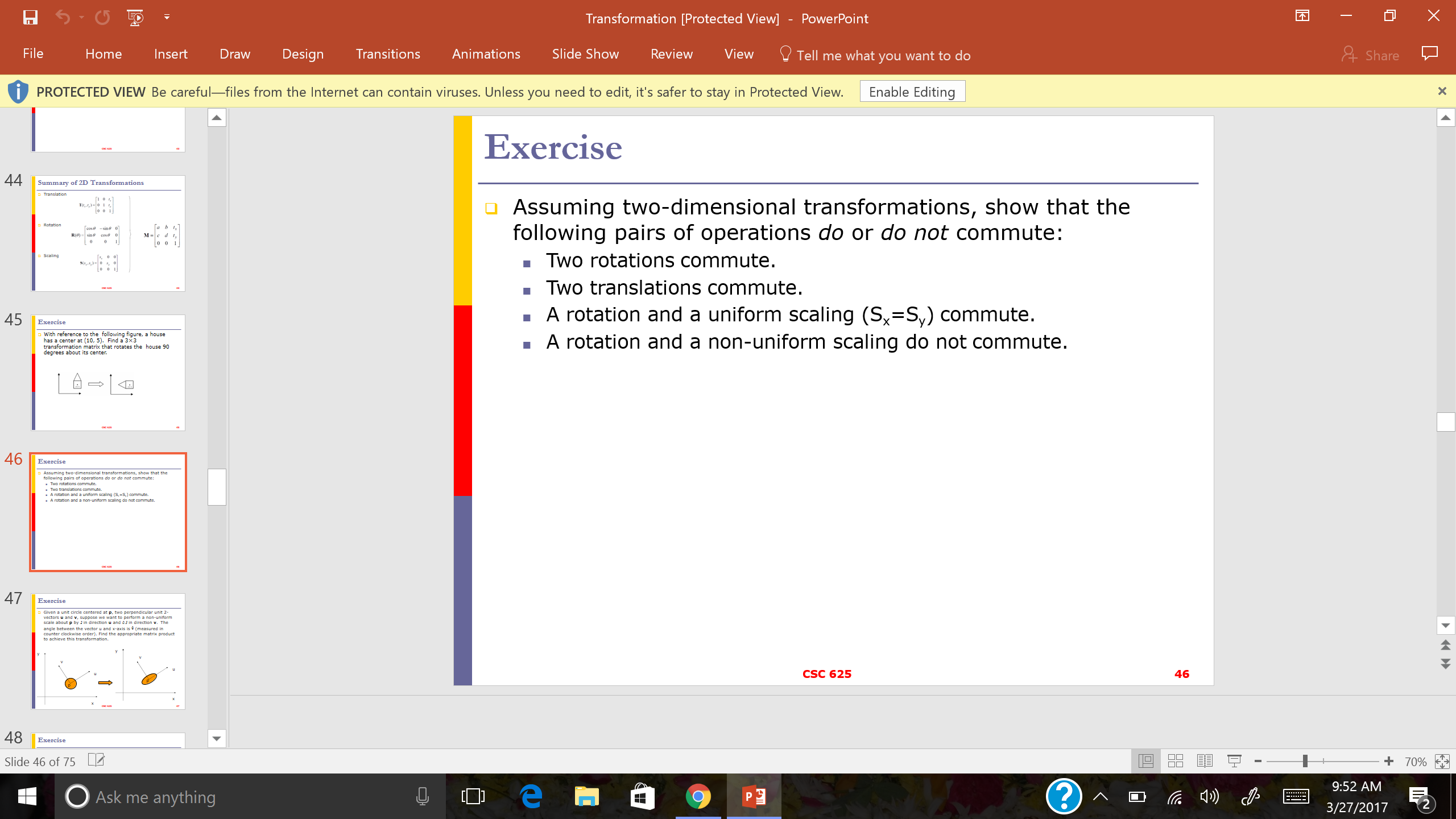
Task: Click the Share button
Action: coord(1370,55)
